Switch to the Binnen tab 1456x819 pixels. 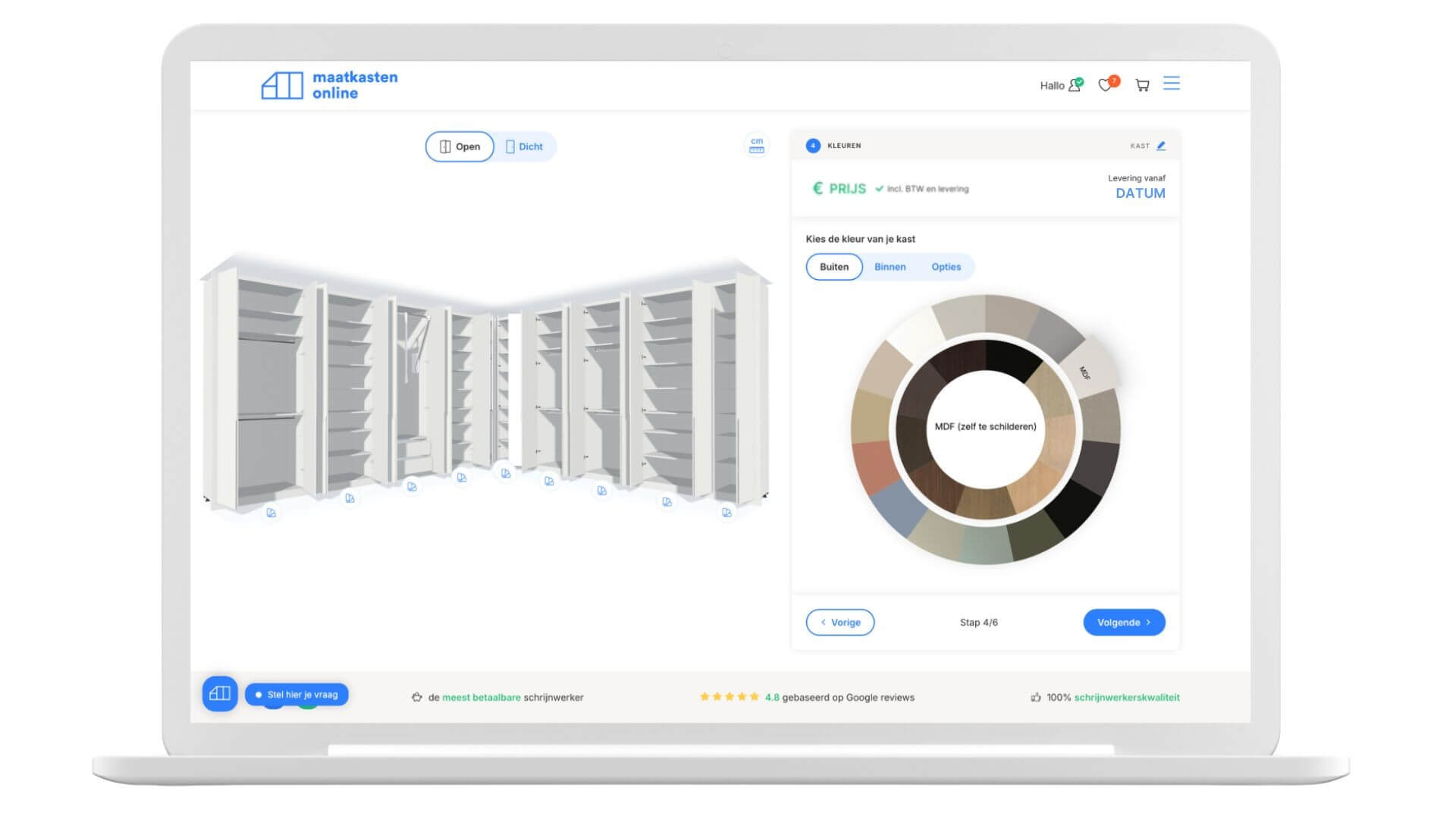890,267
